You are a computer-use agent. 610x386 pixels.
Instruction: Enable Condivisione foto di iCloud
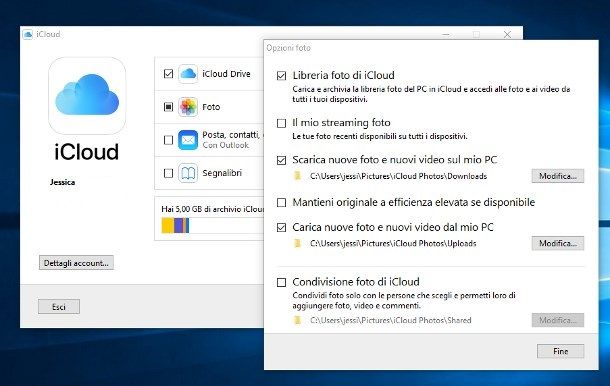pyautogui.click(x=281, y=282)
